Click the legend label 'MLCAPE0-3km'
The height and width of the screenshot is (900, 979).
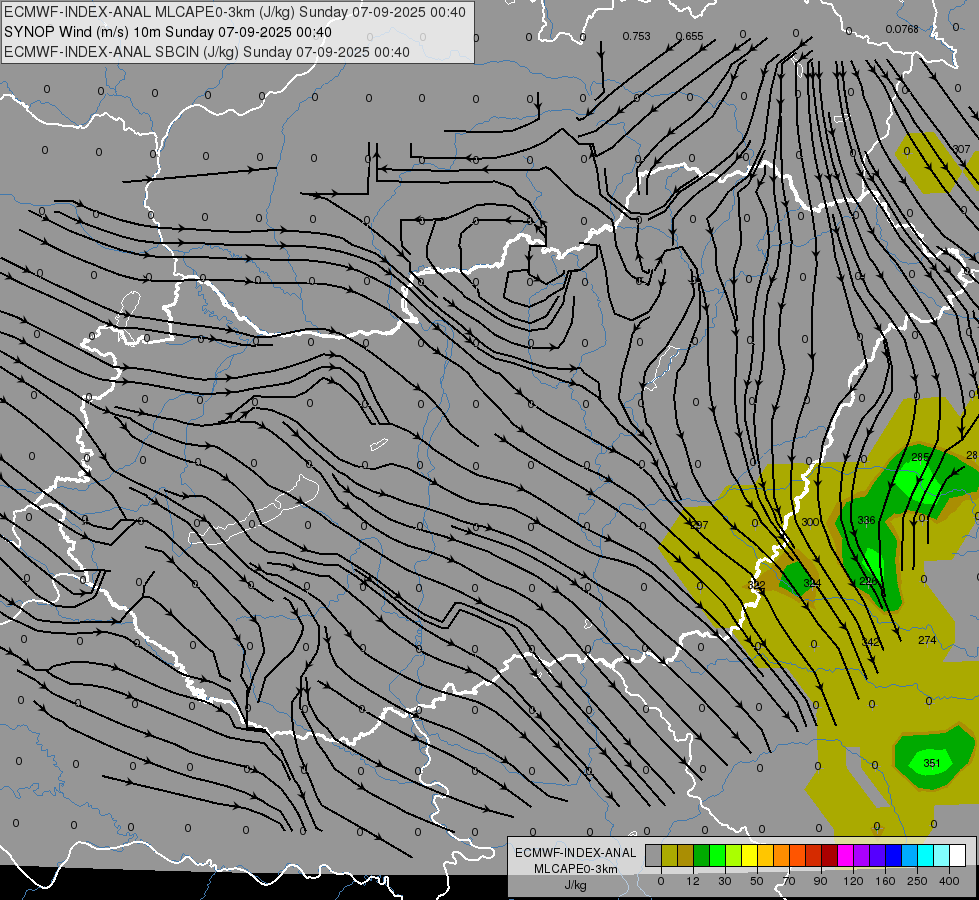pos(576,869)
